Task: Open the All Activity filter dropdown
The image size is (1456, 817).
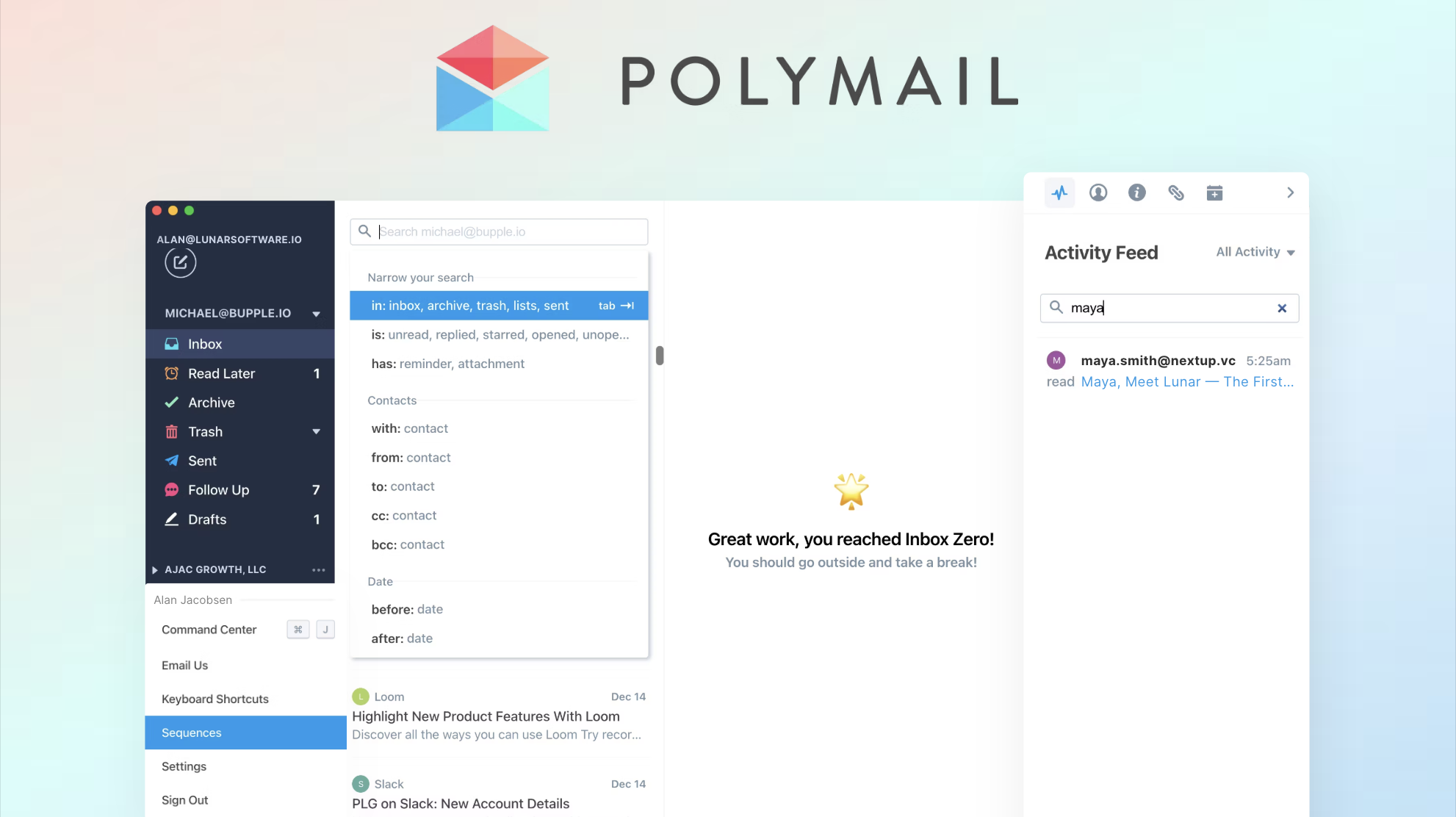Action: click(1255, 252)
